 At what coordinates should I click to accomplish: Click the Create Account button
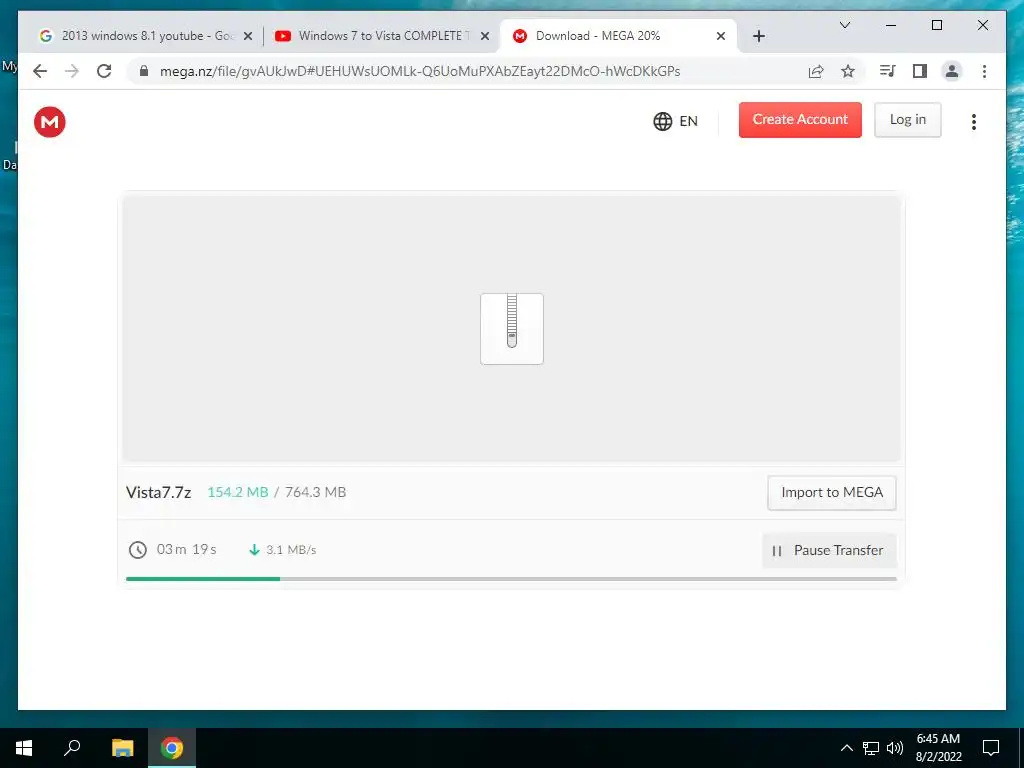pos(800,120)
